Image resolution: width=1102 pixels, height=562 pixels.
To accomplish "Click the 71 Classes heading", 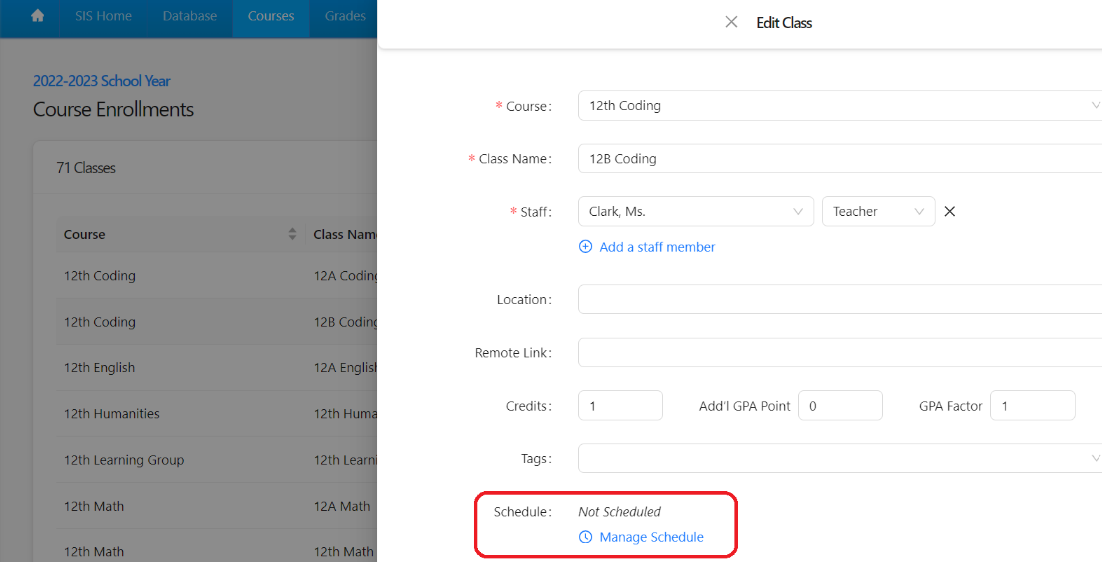I will point(86,168).
